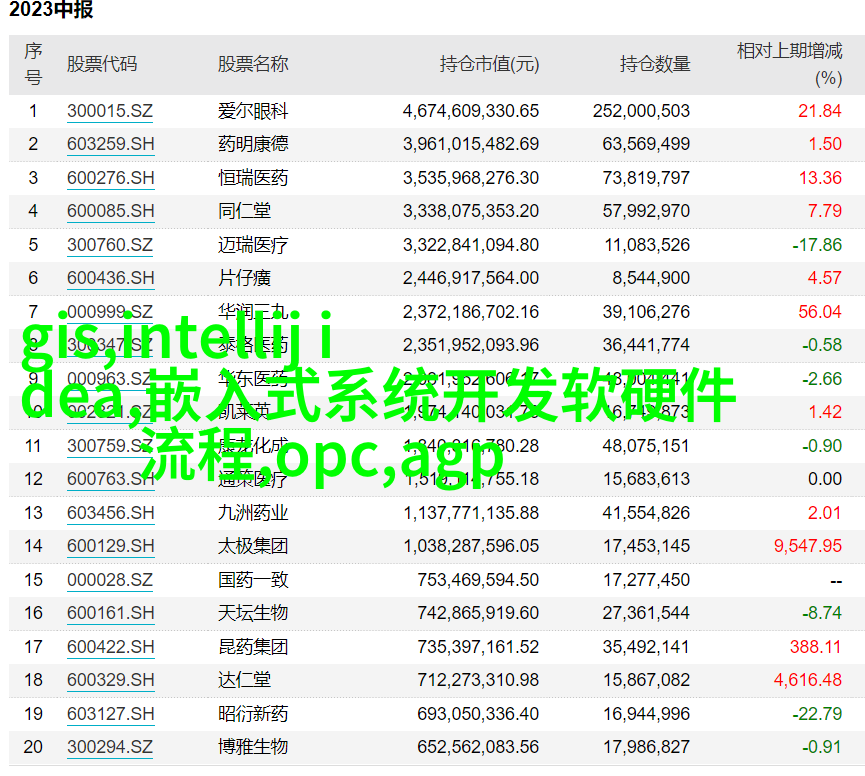This screenshot has height=776, width=865.
Task: Click holding quantity 252,000,503
Action: click(641, 111)
